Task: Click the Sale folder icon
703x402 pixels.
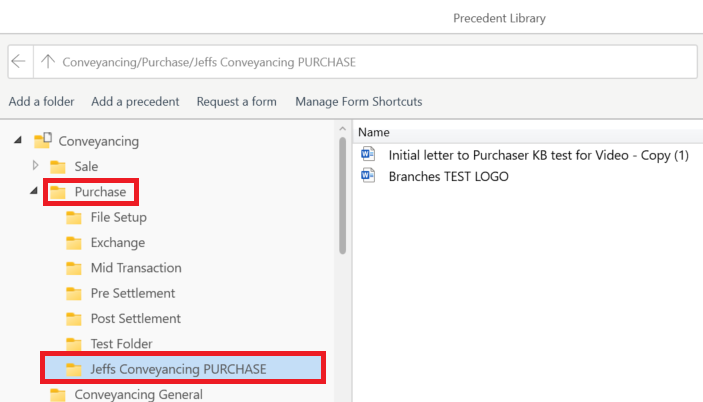Action: (58, 166)
